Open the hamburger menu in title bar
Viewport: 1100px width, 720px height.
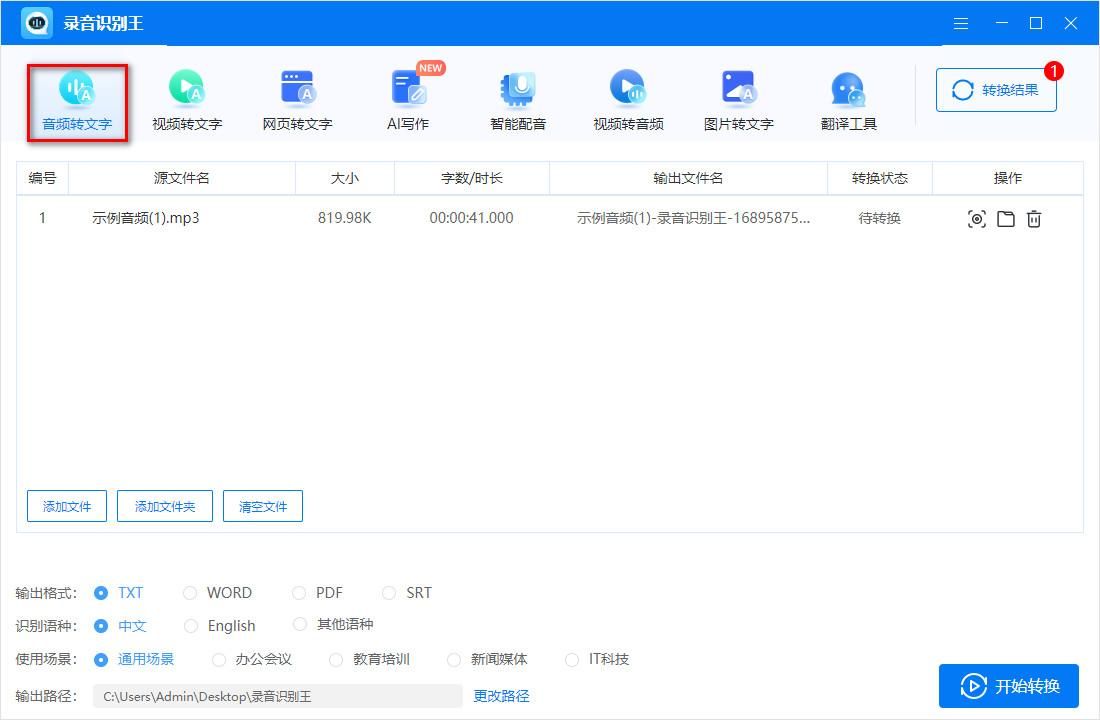961,23
